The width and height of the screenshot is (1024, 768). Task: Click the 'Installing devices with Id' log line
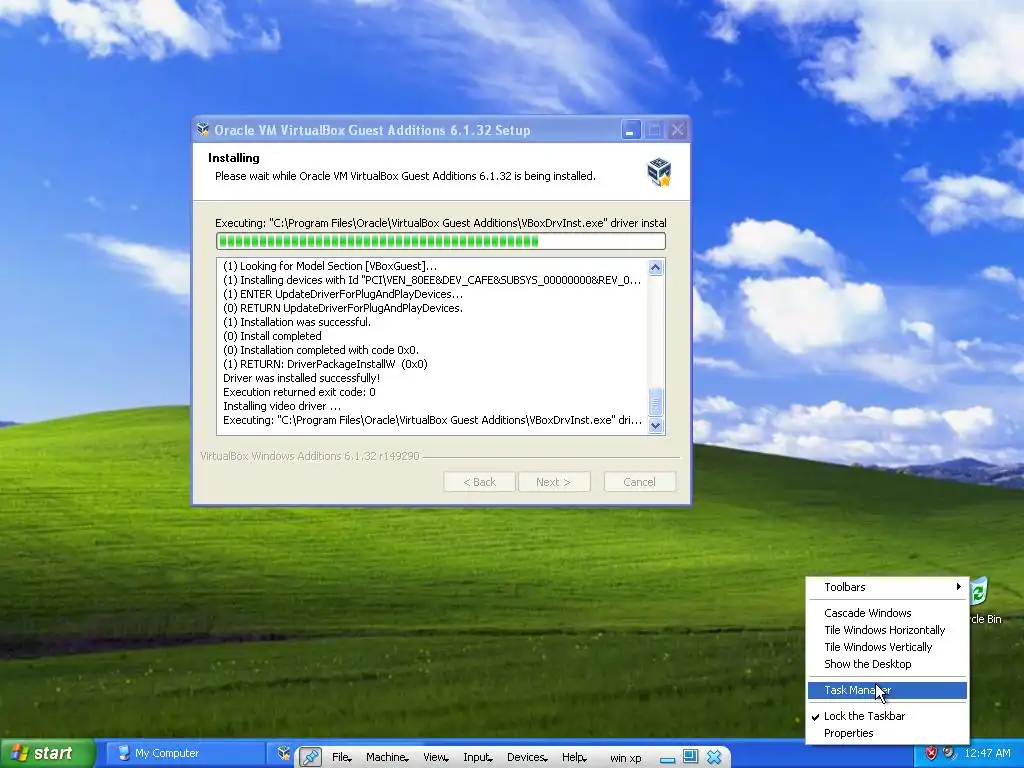[x=432, y=280]
